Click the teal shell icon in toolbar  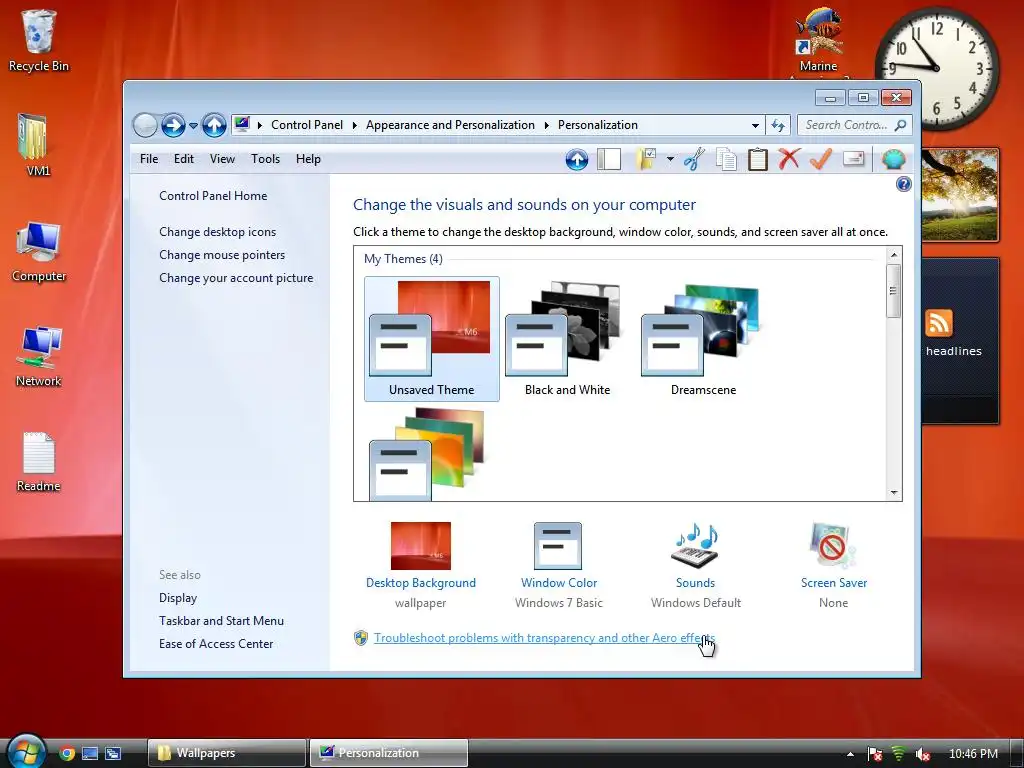pos(893,159)
